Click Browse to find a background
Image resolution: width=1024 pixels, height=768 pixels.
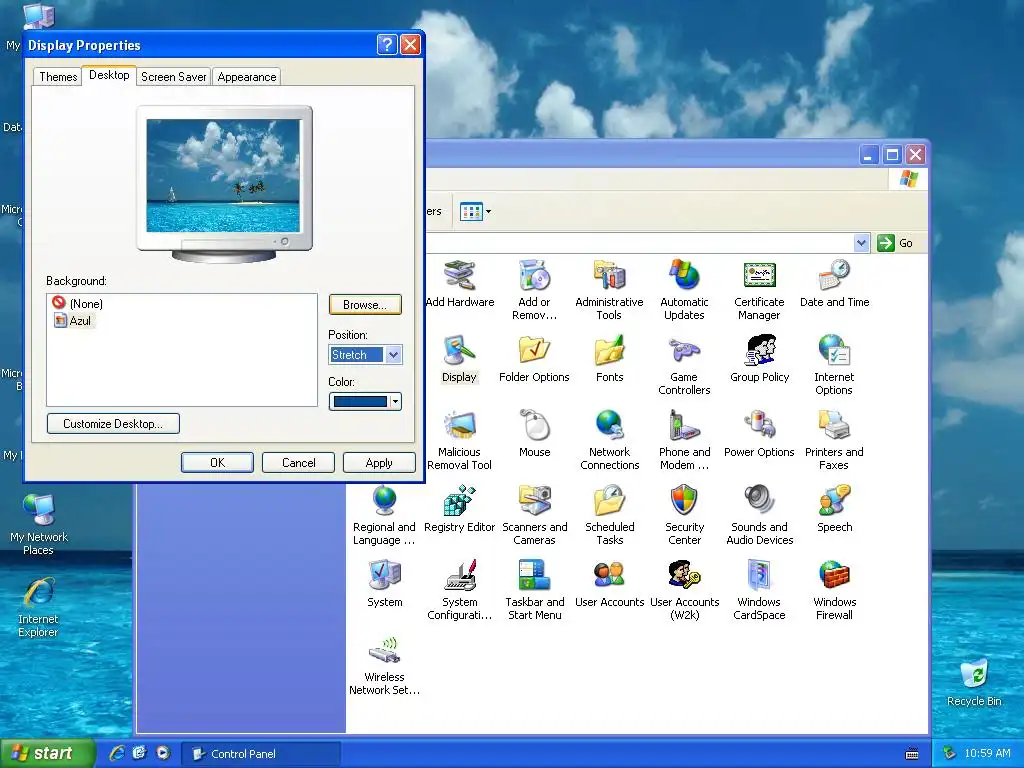[x=364, y=305]
